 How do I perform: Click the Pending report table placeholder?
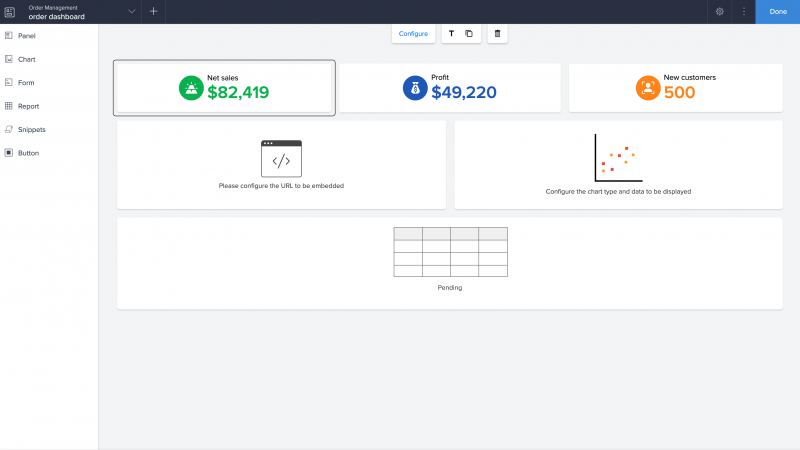(x=450, y=264)
